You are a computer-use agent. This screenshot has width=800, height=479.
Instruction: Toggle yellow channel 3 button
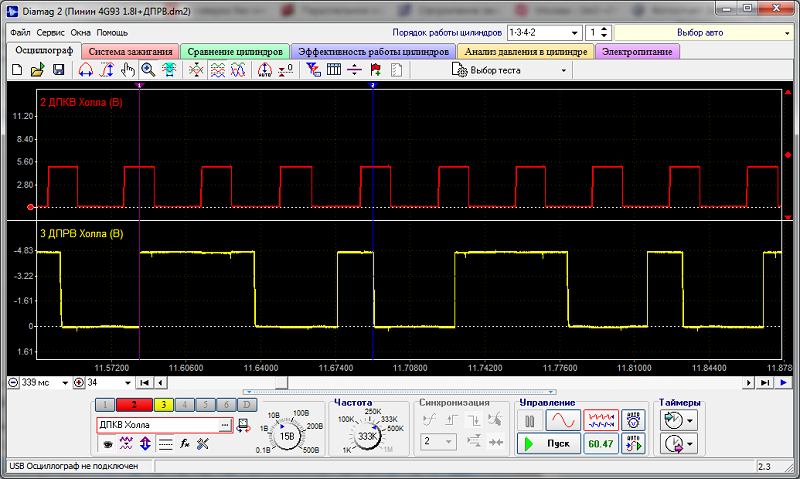click(x=164, y=405)
